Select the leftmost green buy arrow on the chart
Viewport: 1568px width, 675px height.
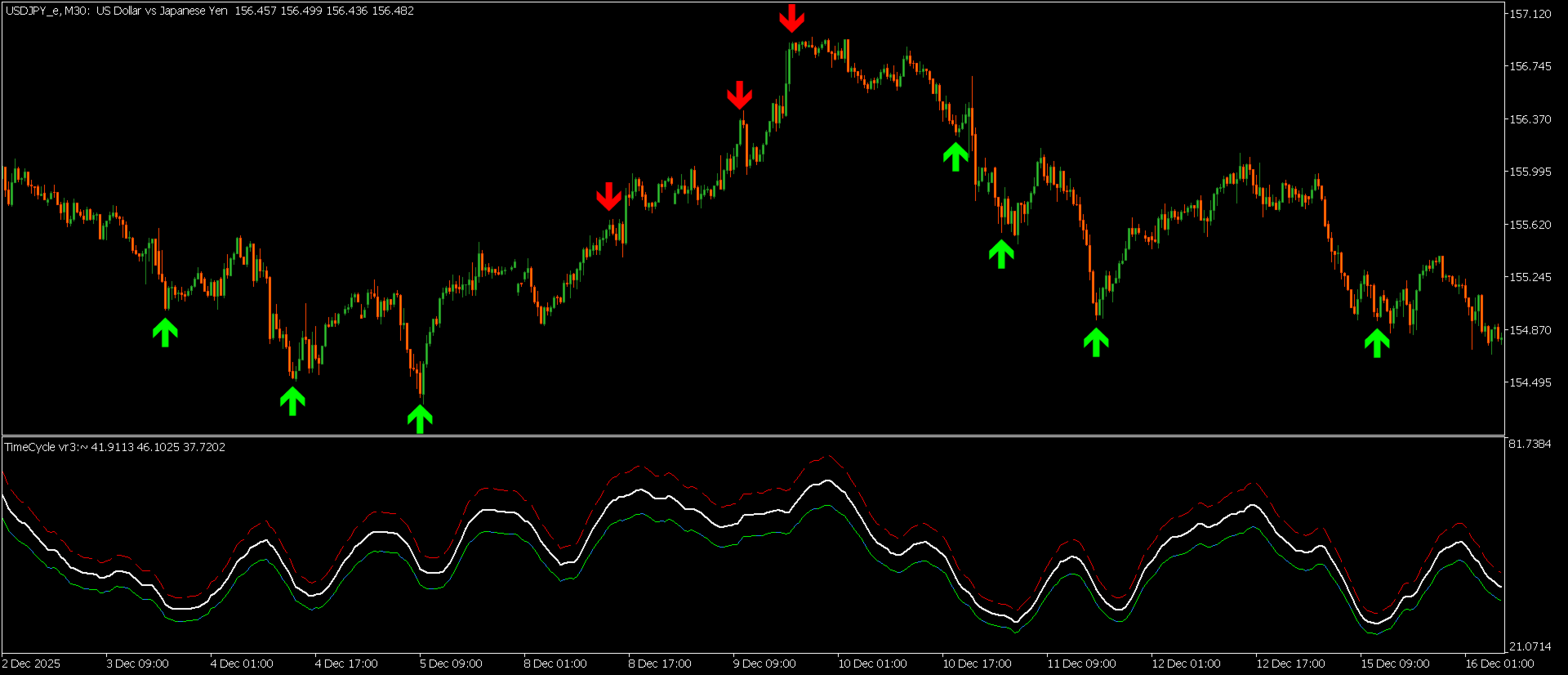pyautogui.click(x=165, y=333)
